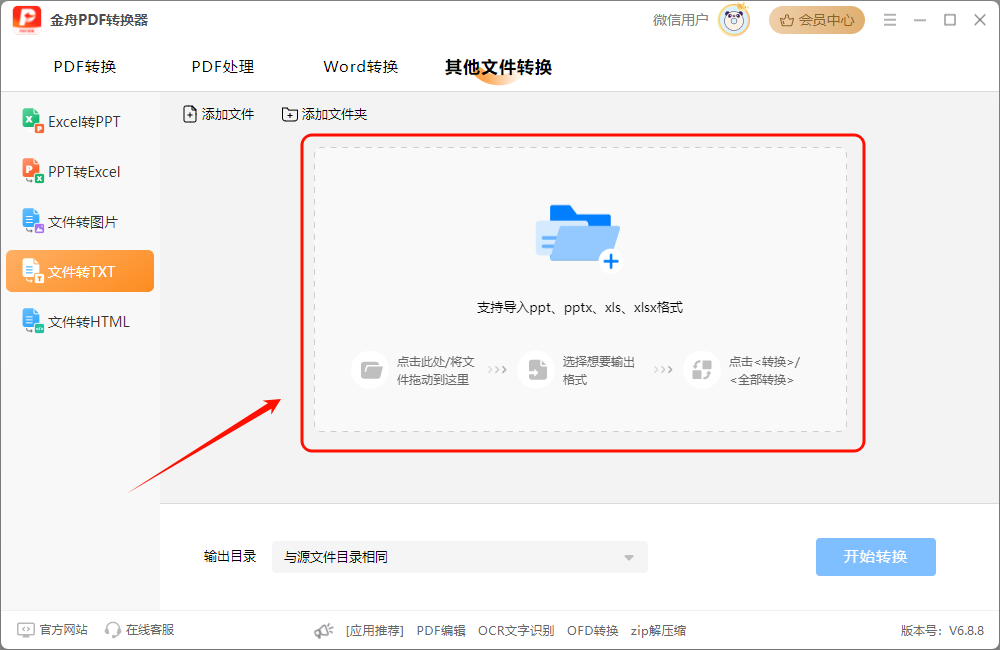Viewport: 1000px width, 650px height.
Task: Select 文件转图片 in sidebar
Action: [x=80, y=222]
